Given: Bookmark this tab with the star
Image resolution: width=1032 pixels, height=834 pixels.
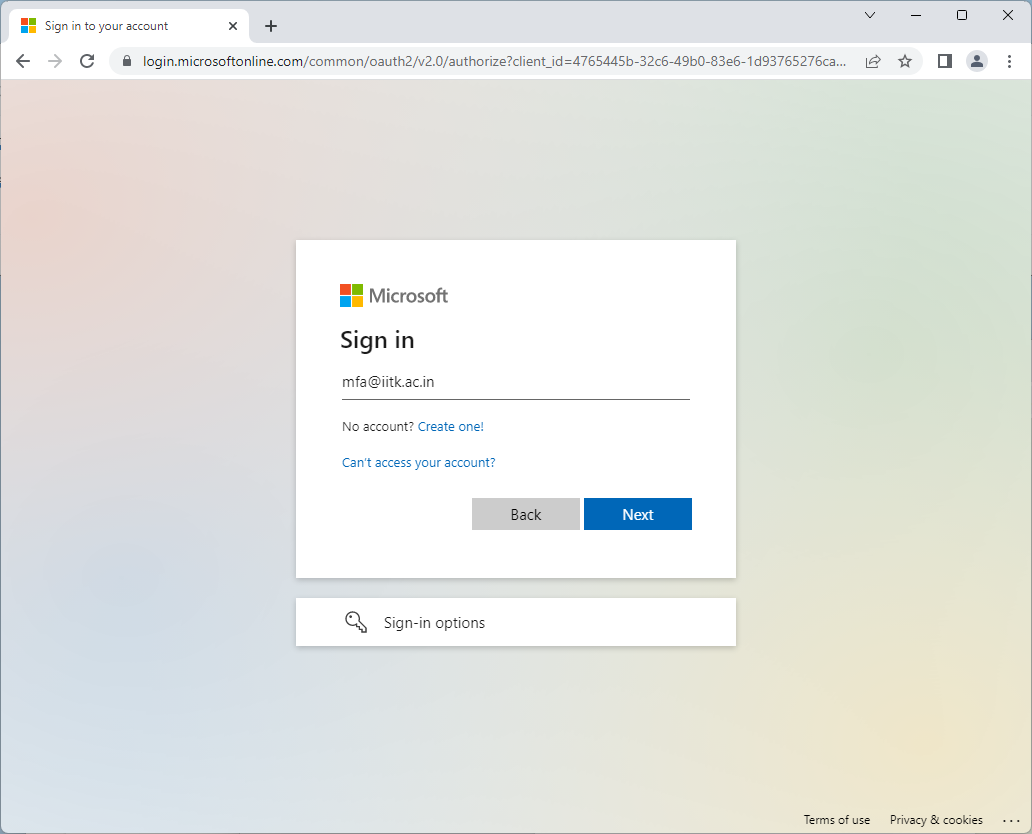Looking at the screenshot, I should 905,61.
